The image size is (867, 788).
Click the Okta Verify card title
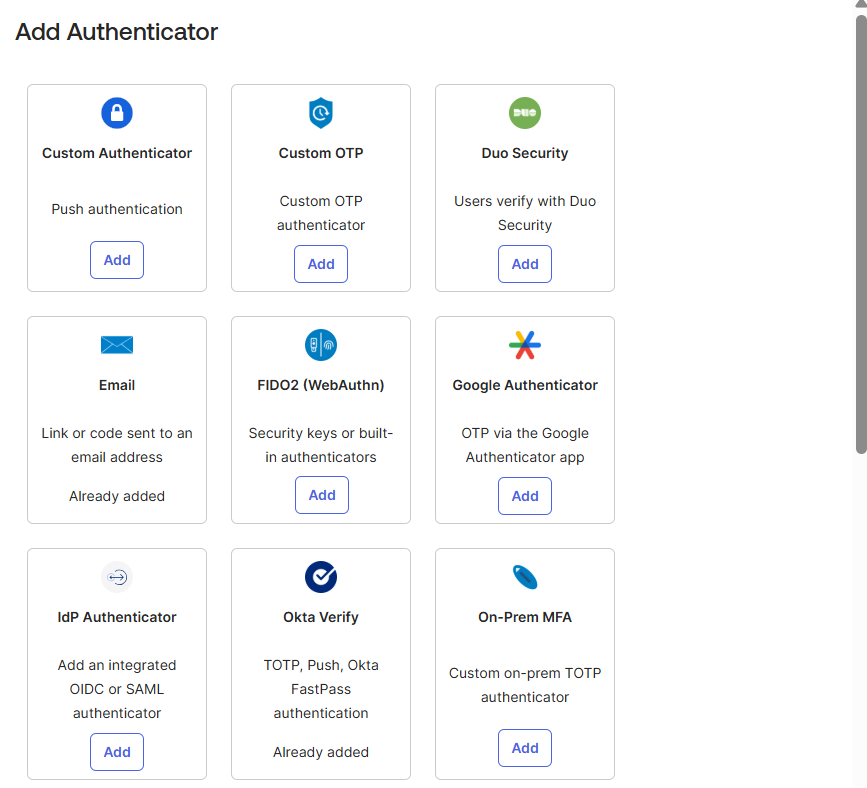321,617
